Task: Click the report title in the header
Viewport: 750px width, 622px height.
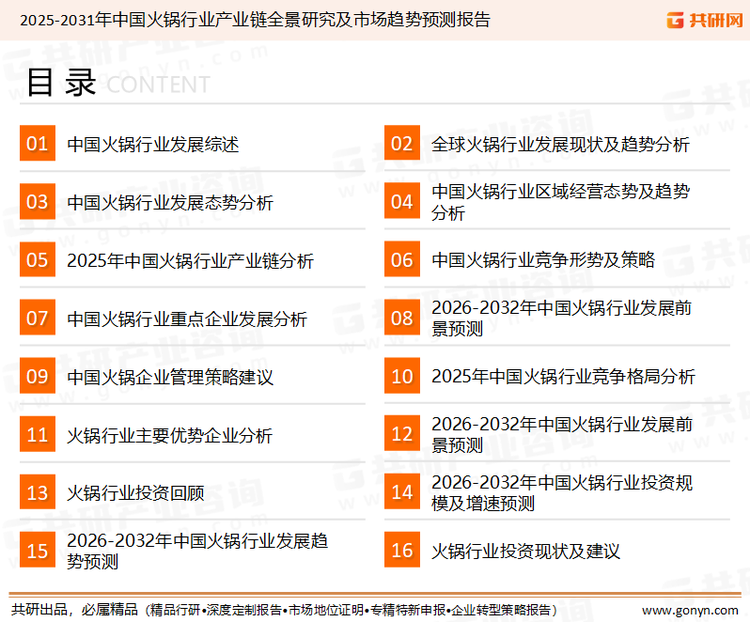Action: 255,20
